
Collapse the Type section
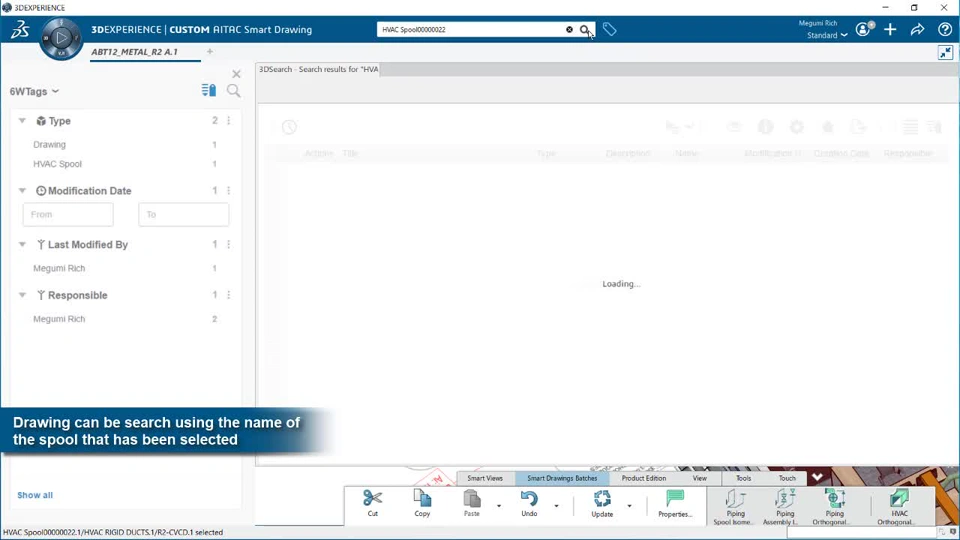pyautogui.click(x=22, y=121)
